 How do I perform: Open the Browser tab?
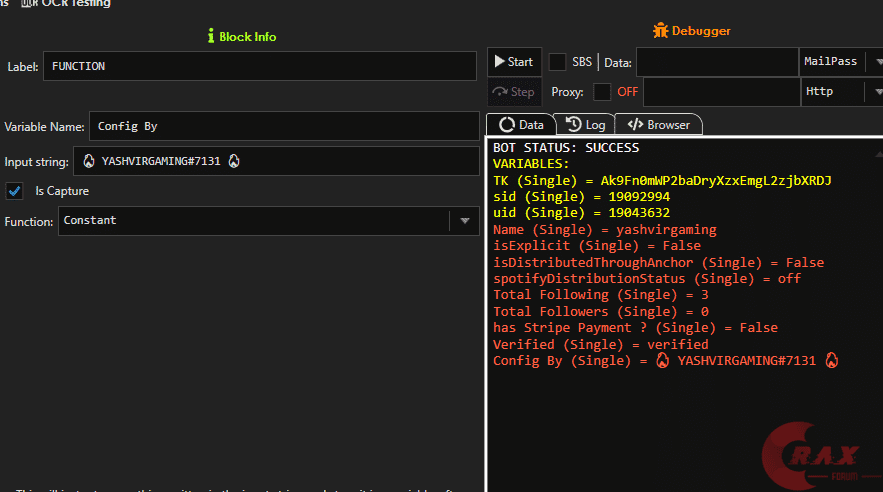point(659,125)
